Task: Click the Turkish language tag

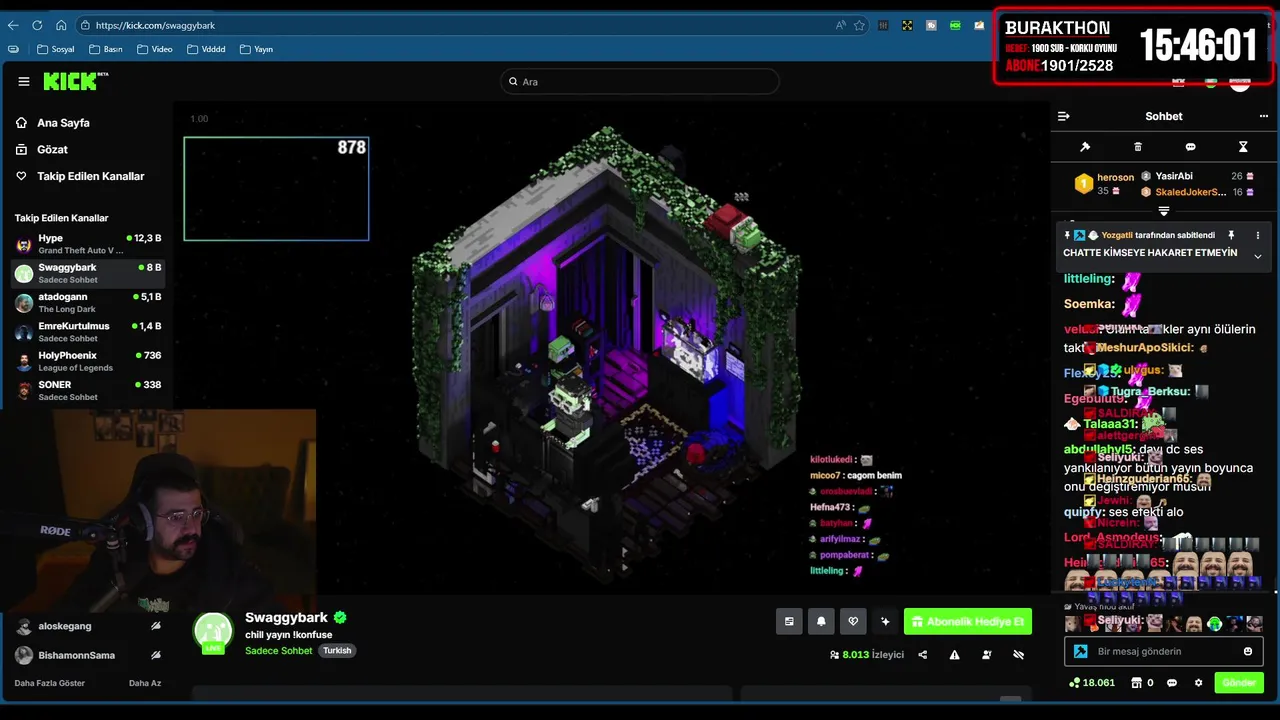Action: [x=337, y=650]
